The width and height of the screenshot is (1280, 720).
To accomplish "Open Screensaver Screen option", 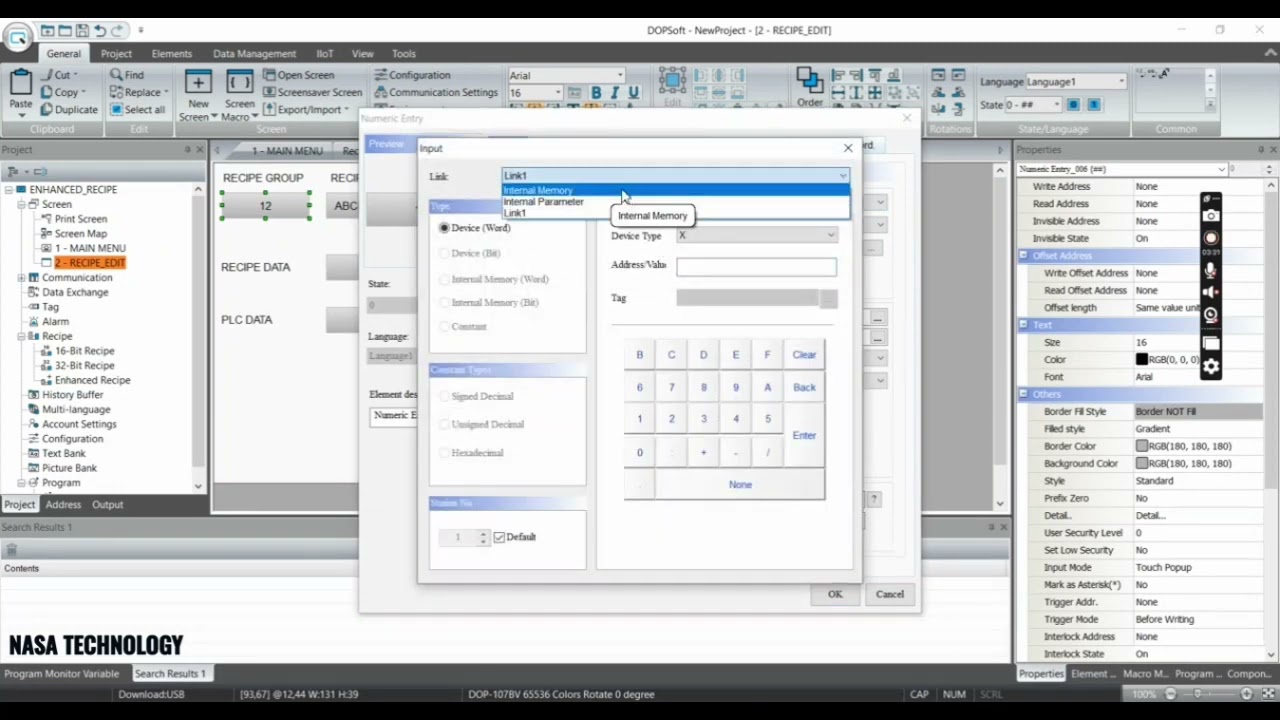I will (313, 92).
